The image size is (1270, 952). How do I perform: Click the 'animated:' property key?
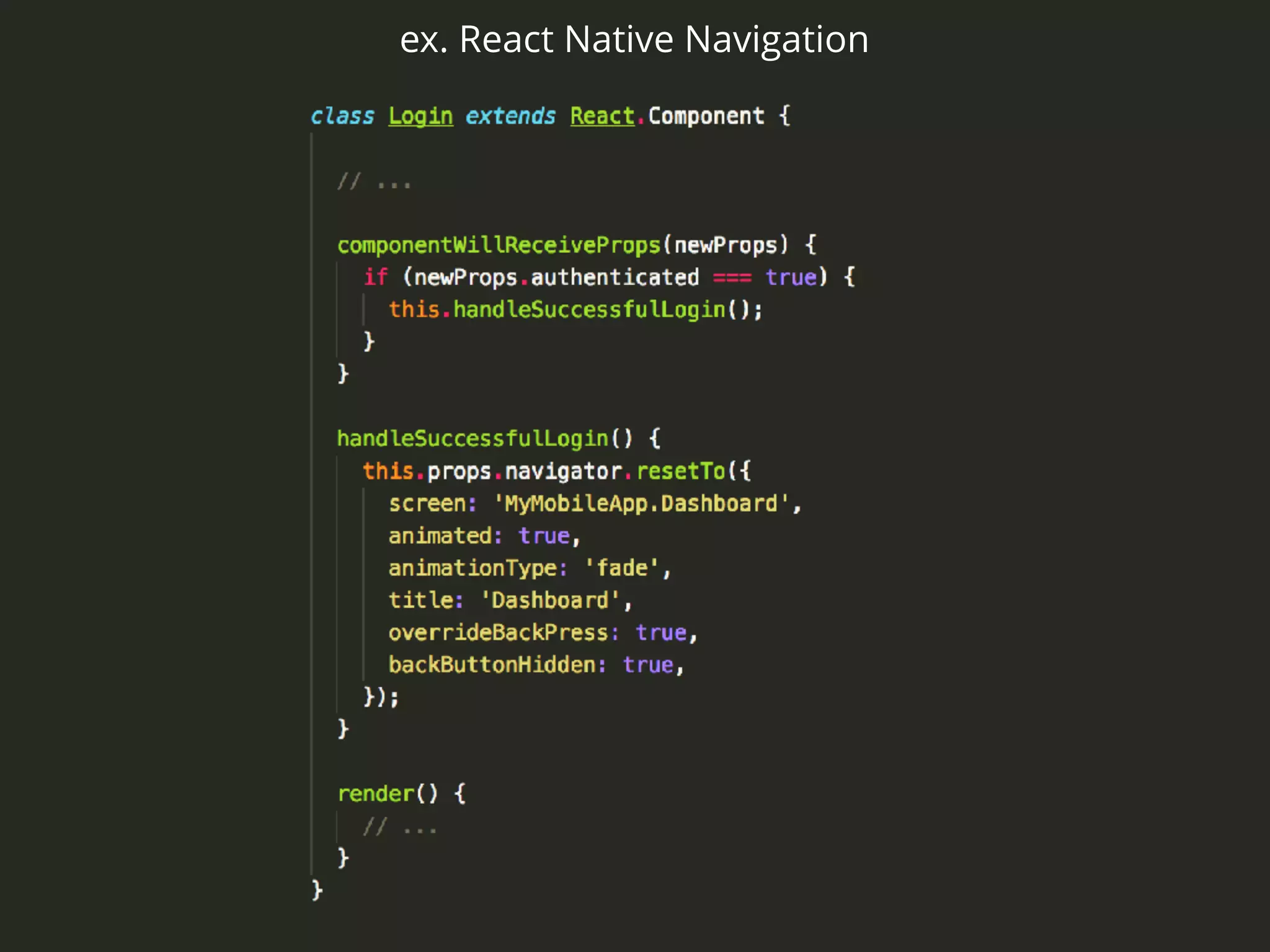[445, 535]
